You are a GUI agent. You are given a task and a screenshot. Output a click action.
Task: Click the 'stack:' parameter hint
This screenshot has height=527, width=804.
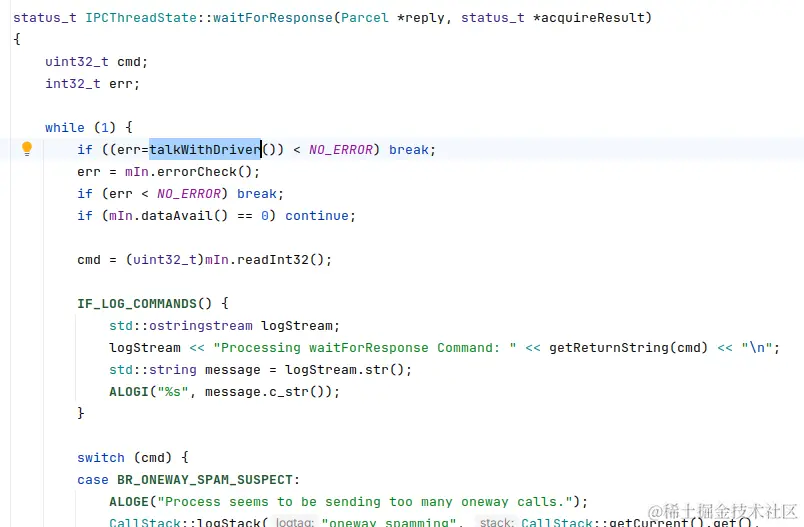(x=496, y=522)
